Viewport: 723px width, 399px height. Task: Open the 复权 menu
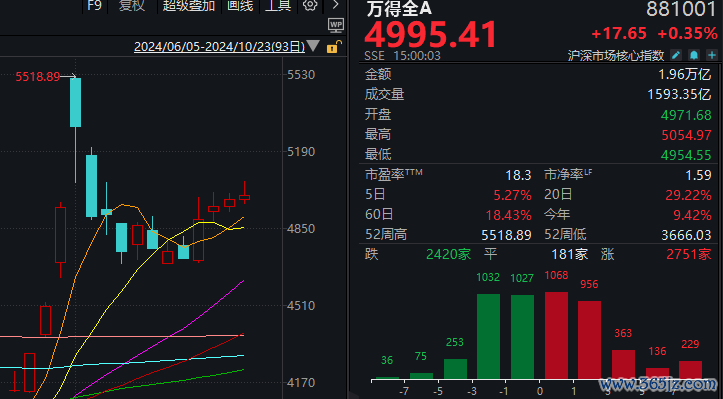click(x=132, y=5)
